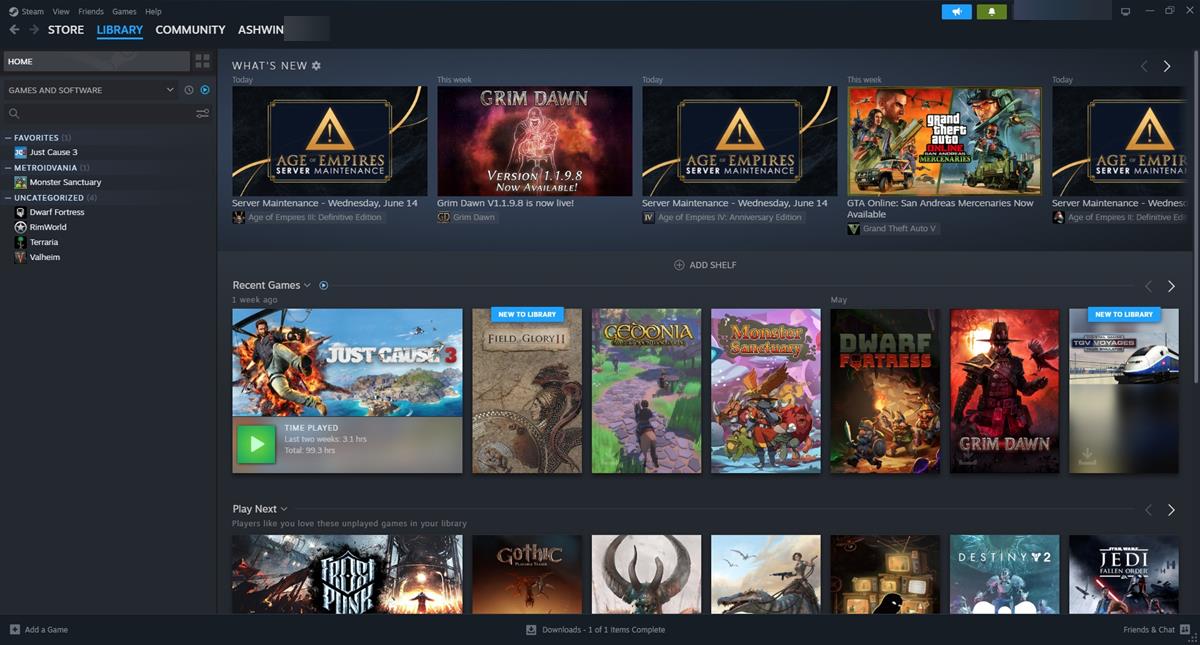This screenshot has width=1200, height=645.
Task: Page Play Next shelf left
Action: [x=1148, y=510]
